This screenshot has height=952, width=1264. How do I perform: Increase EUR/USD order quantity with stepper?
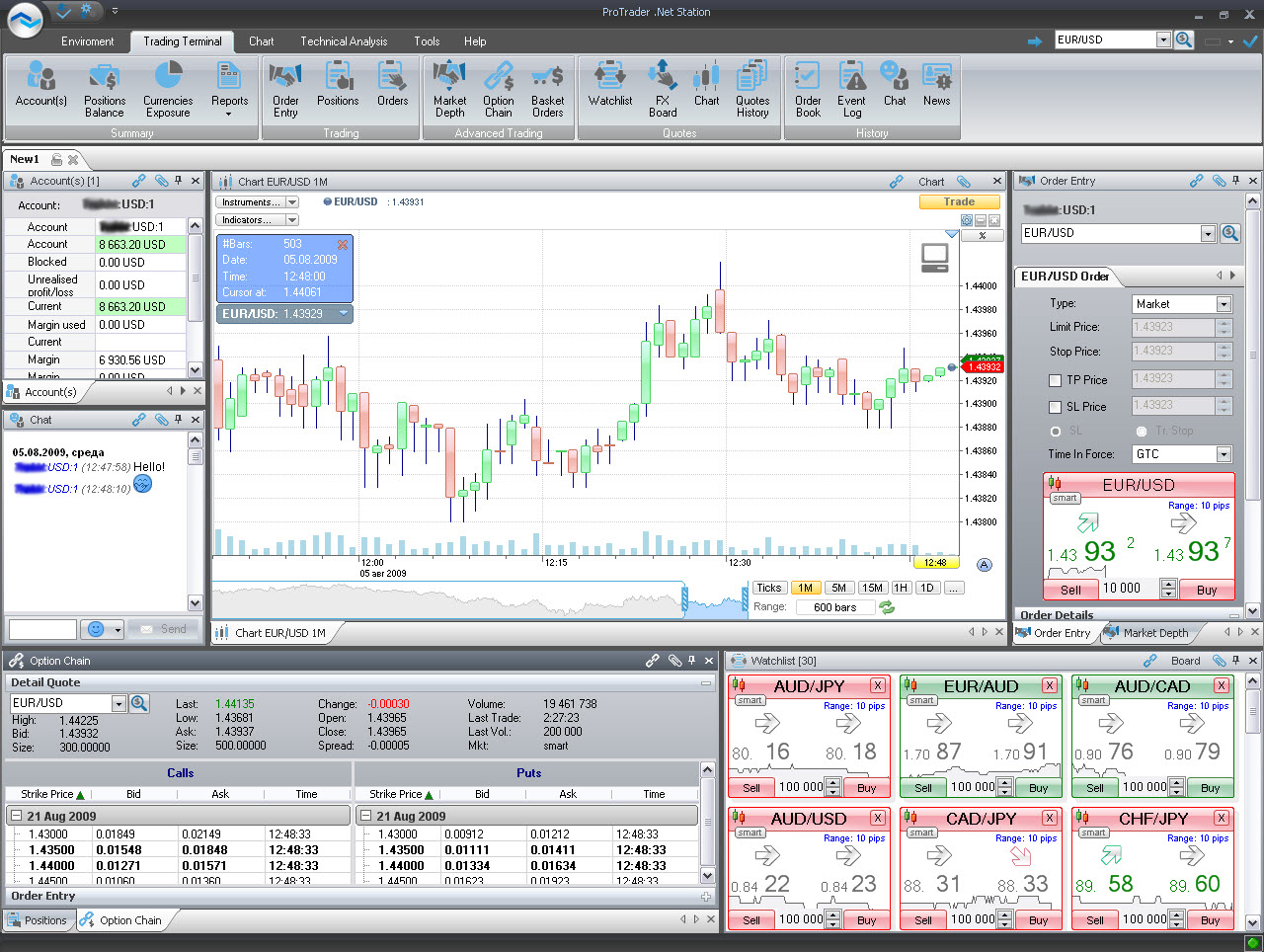[1168, 585]
